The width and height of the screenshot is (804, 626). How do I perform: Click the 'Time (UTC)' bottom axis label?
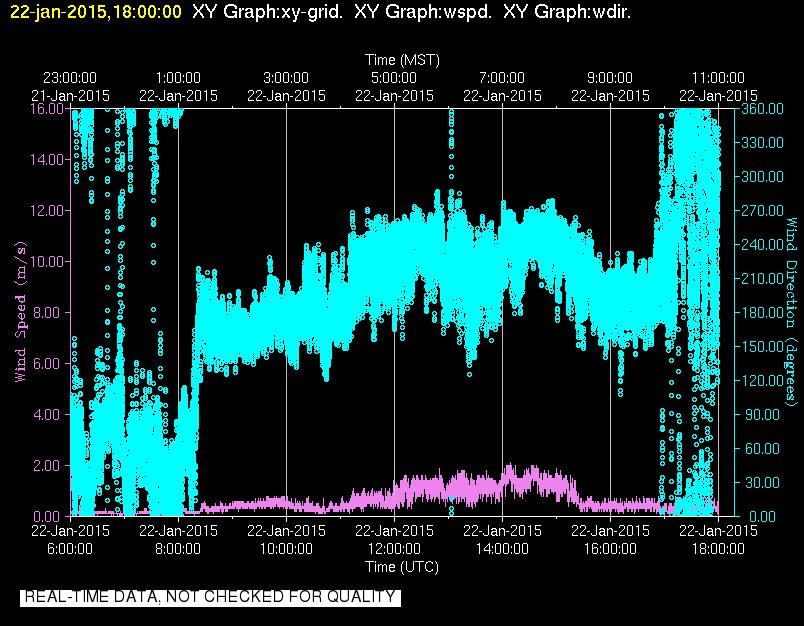coord(402,567)
